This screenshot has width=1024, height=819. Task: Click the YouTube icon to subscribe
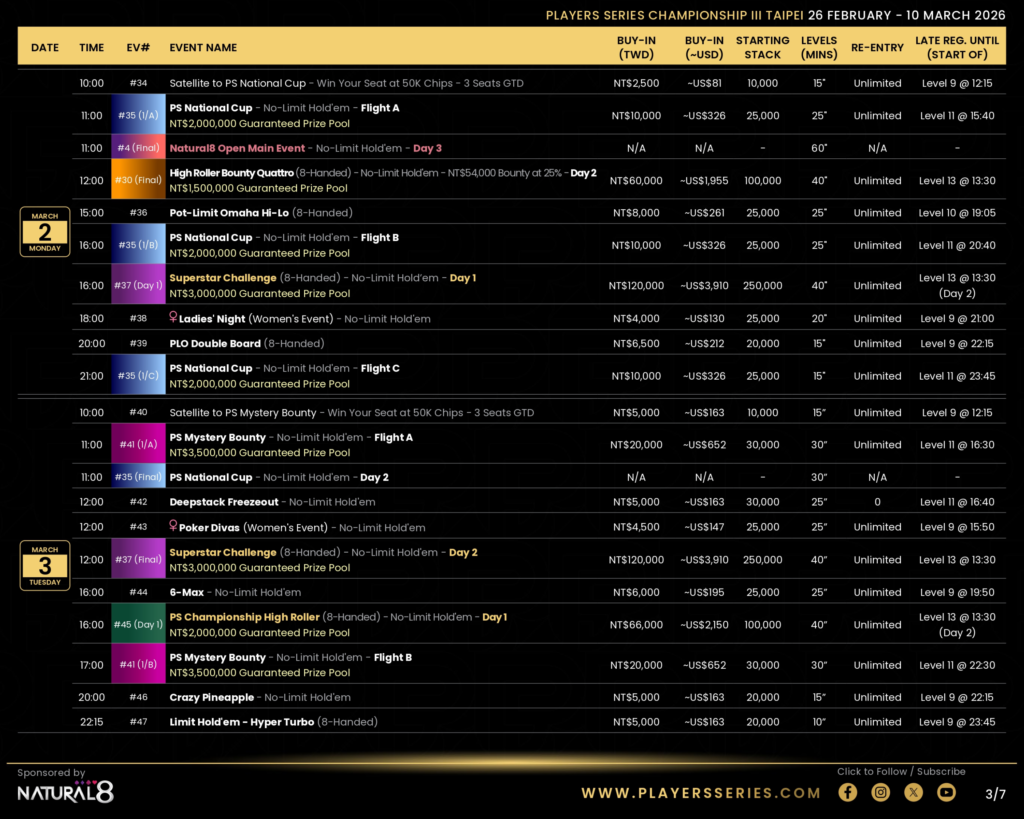(x=946, y=792)
